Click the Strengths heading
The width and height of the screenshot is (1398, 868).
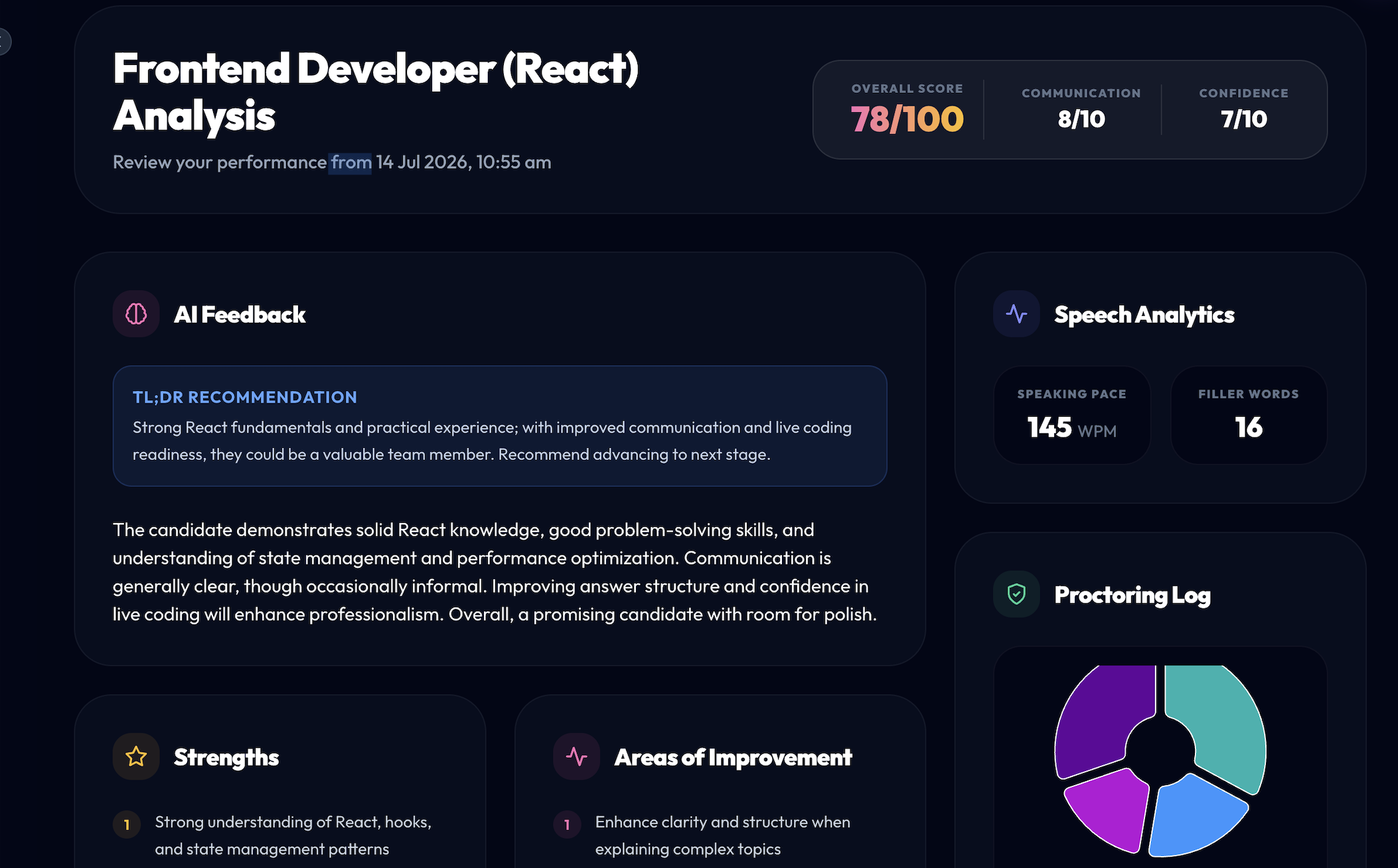click(x=226, y=757)
